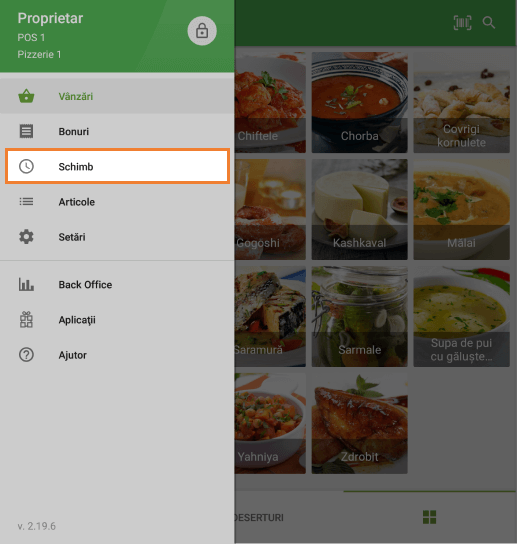Open the Schimb menu entry

click(x=117, y=167)
